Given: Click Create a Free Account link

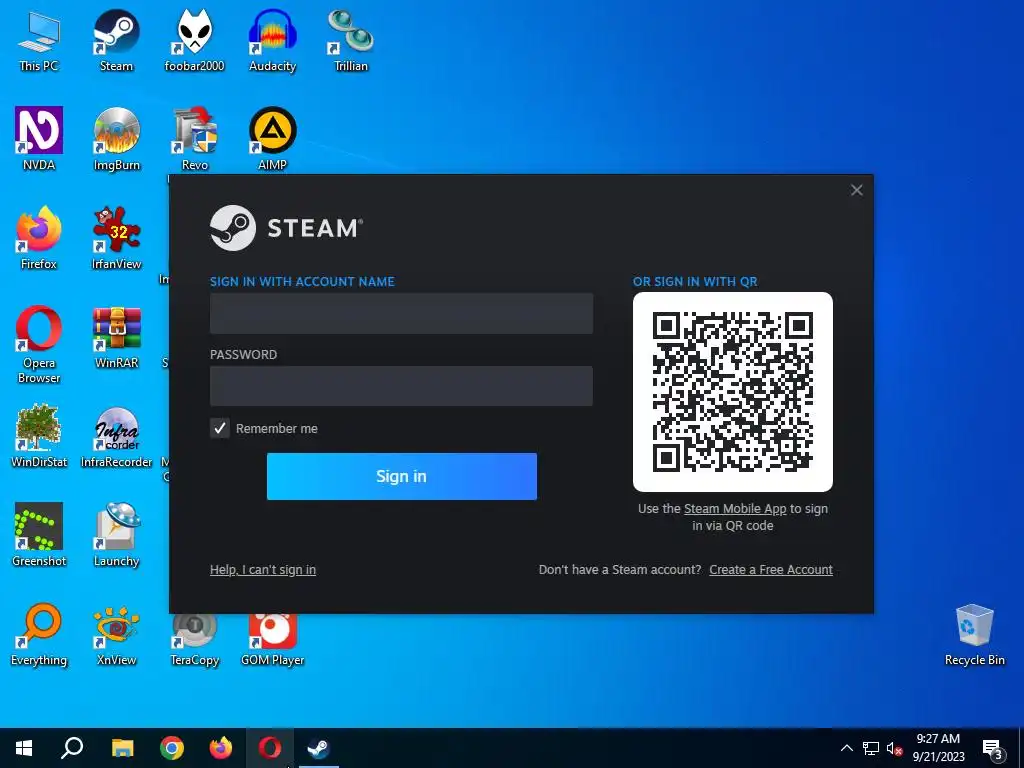Looking at the screenshot, I should coord(771,569).
